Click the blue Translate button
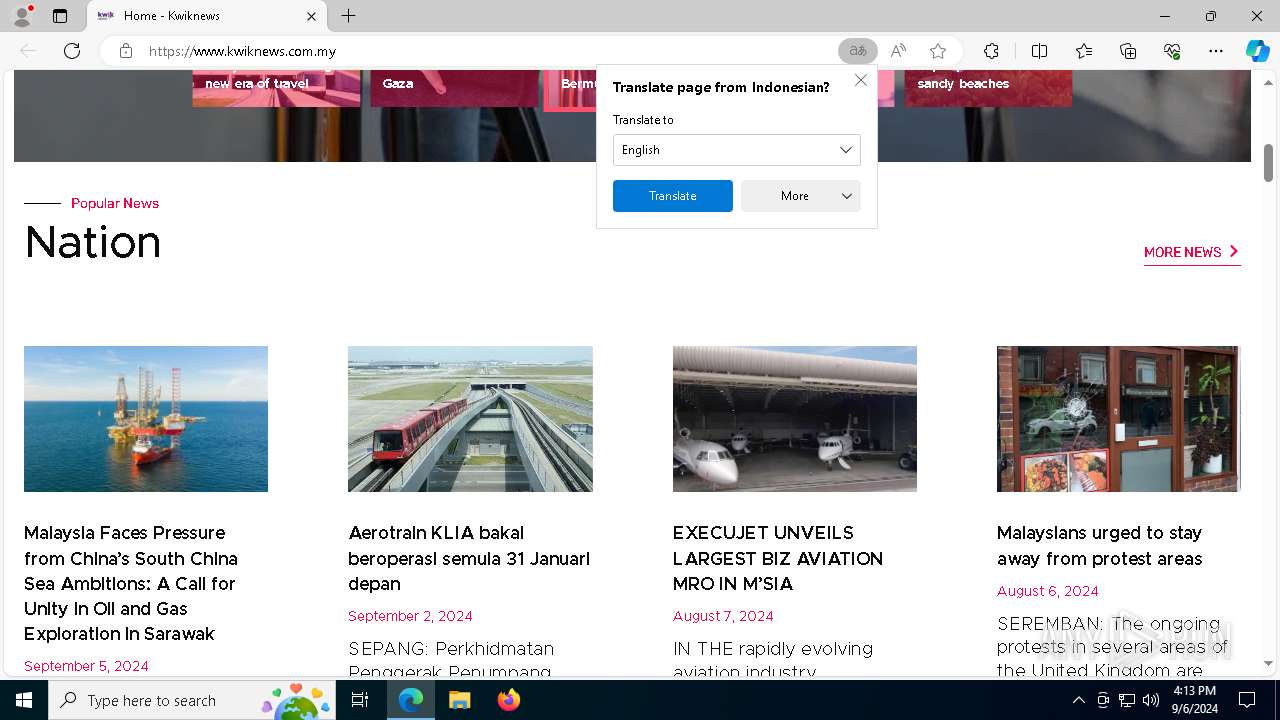The height and width of the screenshot is (720, 1280). pos(673,196)
